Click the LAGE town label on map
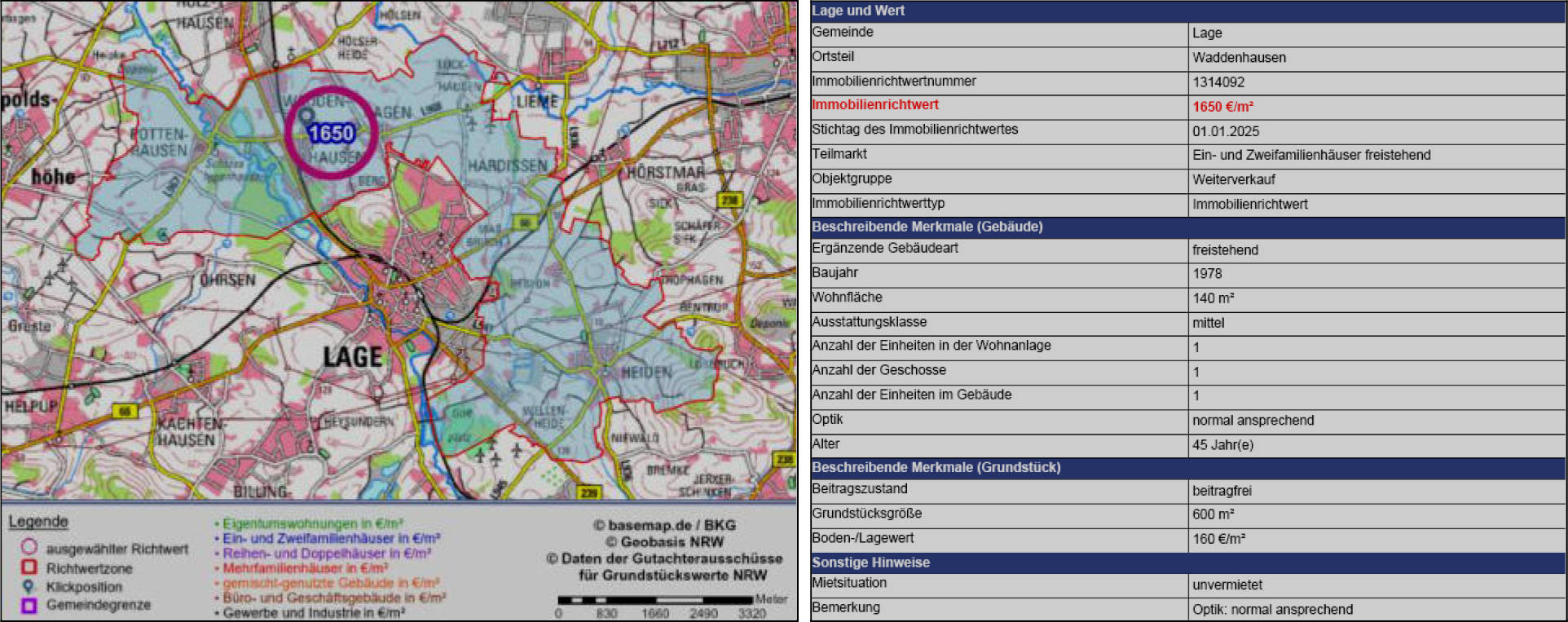Viewport: 1568px width, 622px height. [352, 357]
